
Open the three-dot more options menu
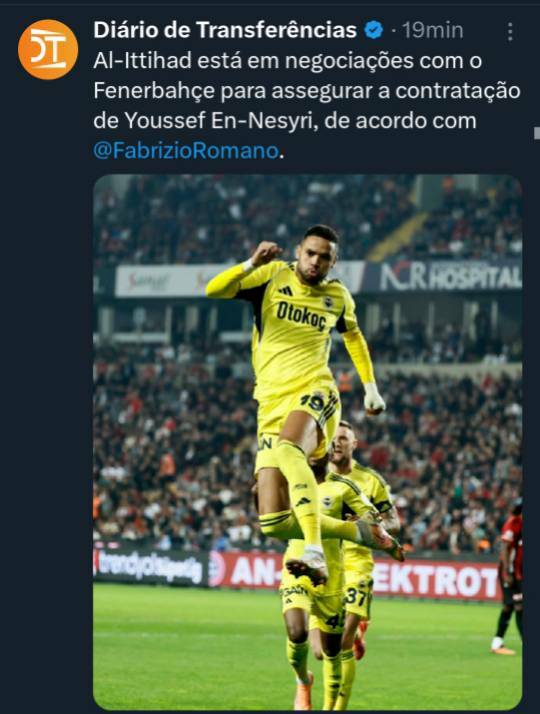pyautogui.click(x=510, y=31)
